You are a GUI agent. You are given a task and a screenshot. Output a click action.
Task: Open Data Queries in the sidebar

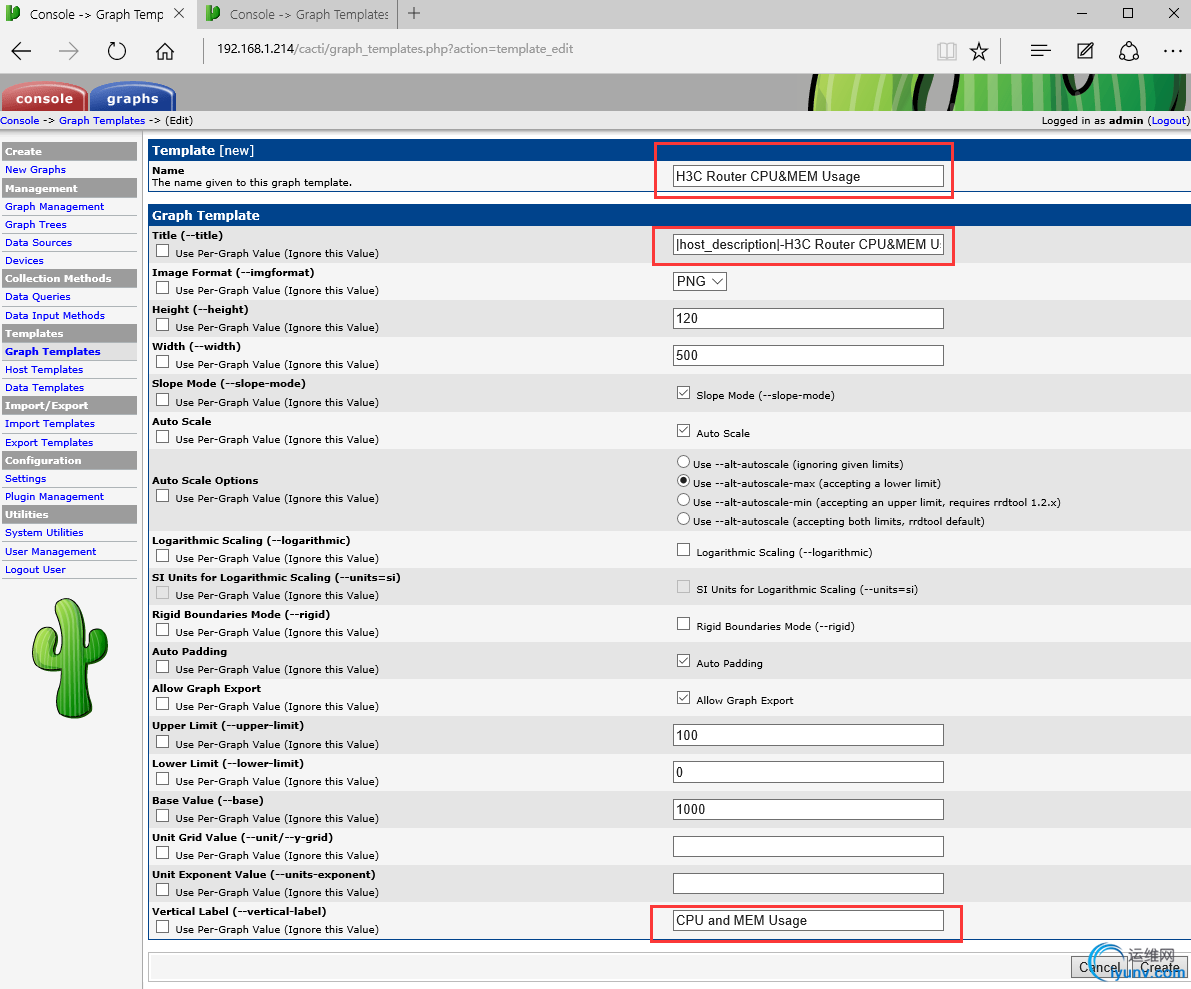tap(38, 297)
